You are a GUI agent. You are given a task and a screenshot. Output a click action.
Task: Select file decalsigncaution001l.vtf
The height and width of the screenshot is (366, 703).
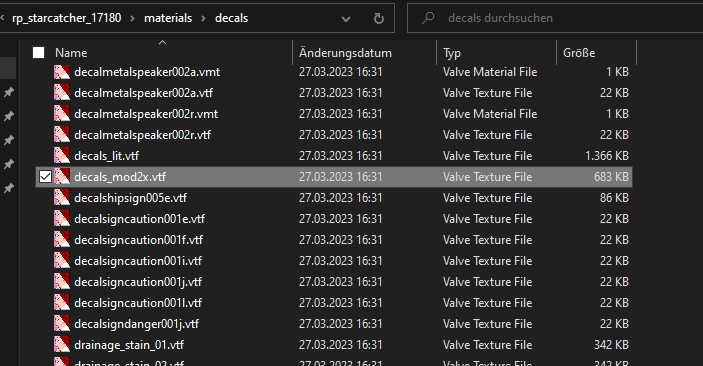(x=138, y=303)
